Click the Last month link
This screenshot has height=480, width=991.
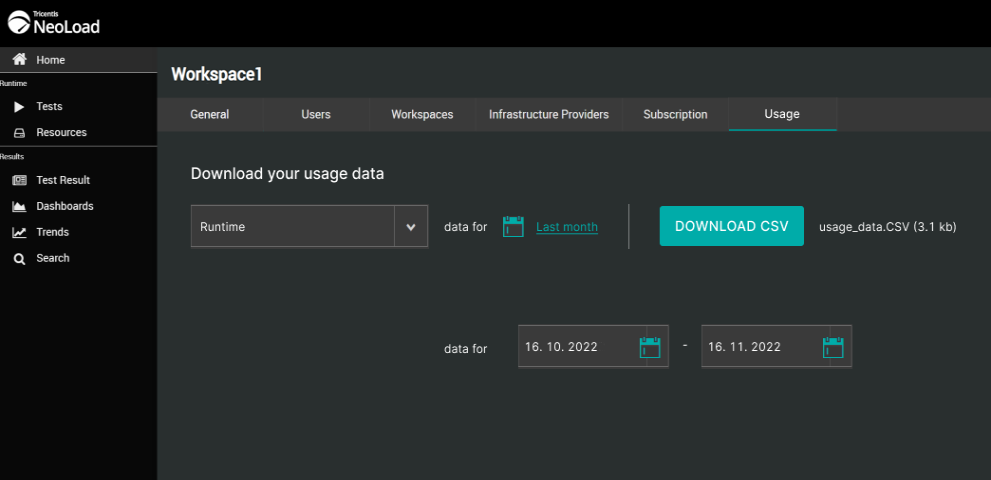coord(567,227)
